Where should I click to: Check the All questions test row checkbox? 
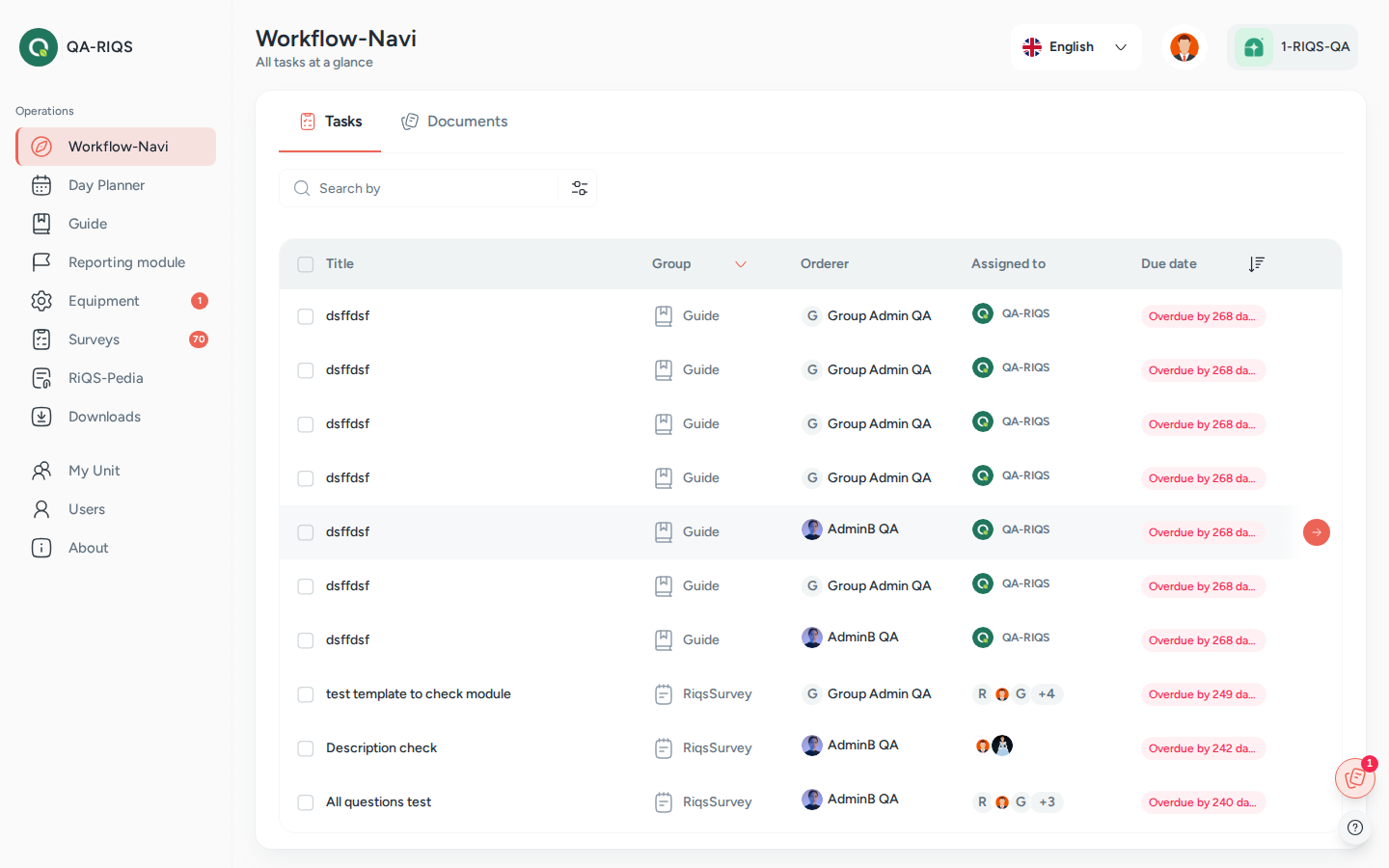306,802
